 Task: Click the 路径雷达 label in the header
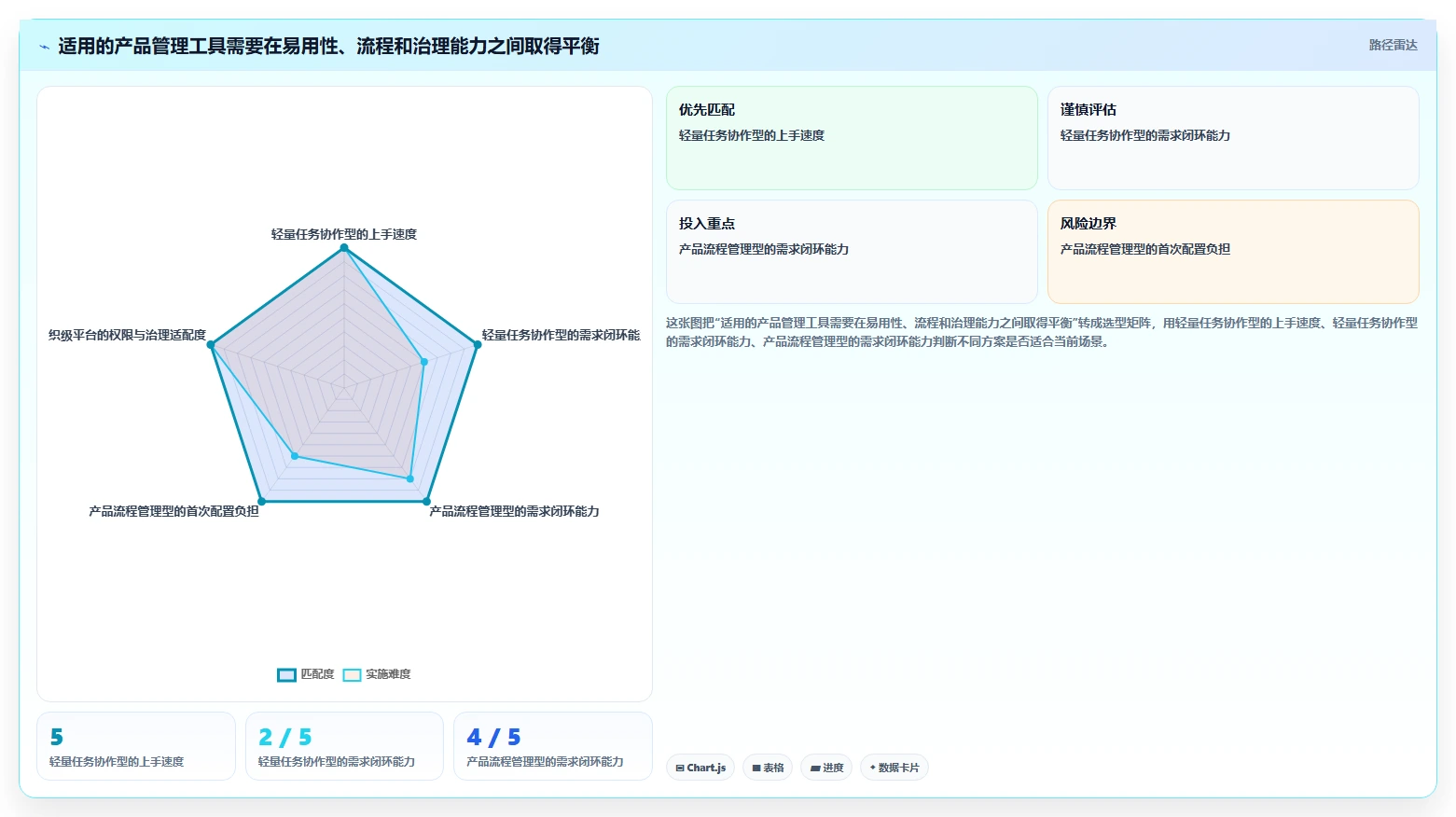point(1393,45)
